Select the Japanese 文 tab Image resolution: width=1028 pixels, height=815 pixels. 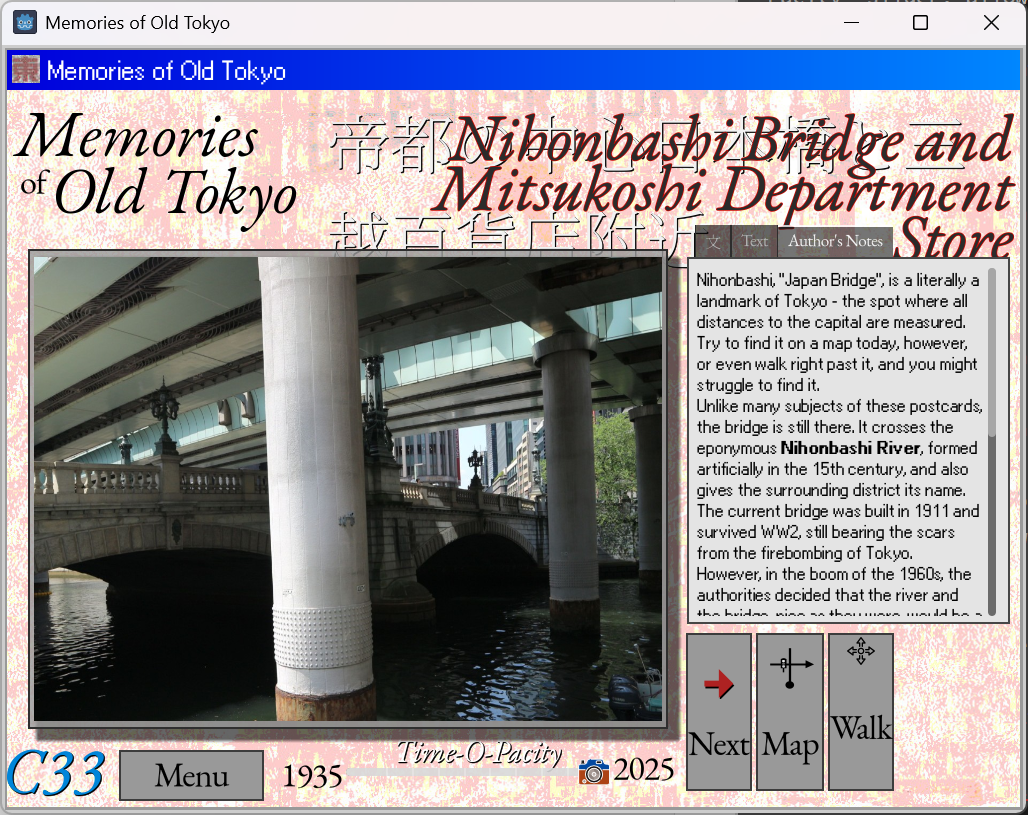714,242
